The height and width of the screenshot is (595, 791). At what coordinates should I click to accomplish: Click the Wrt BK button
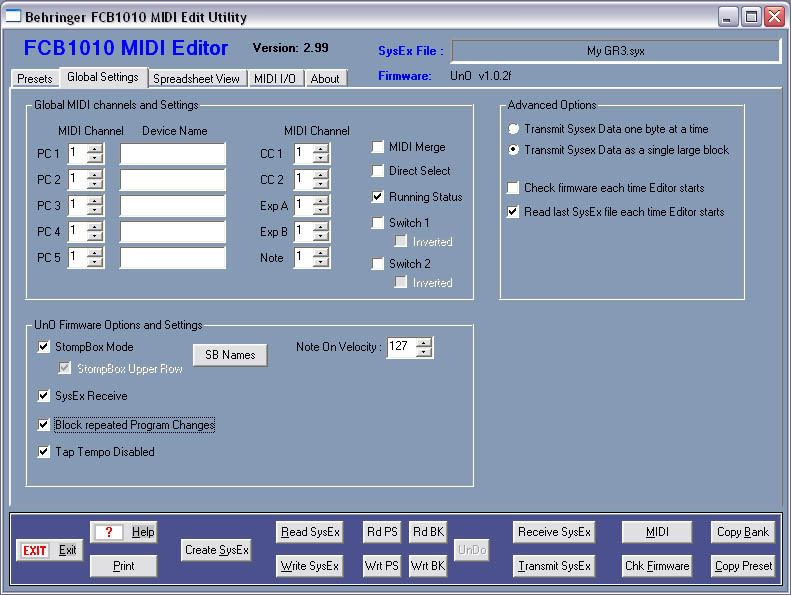(428, 566)
